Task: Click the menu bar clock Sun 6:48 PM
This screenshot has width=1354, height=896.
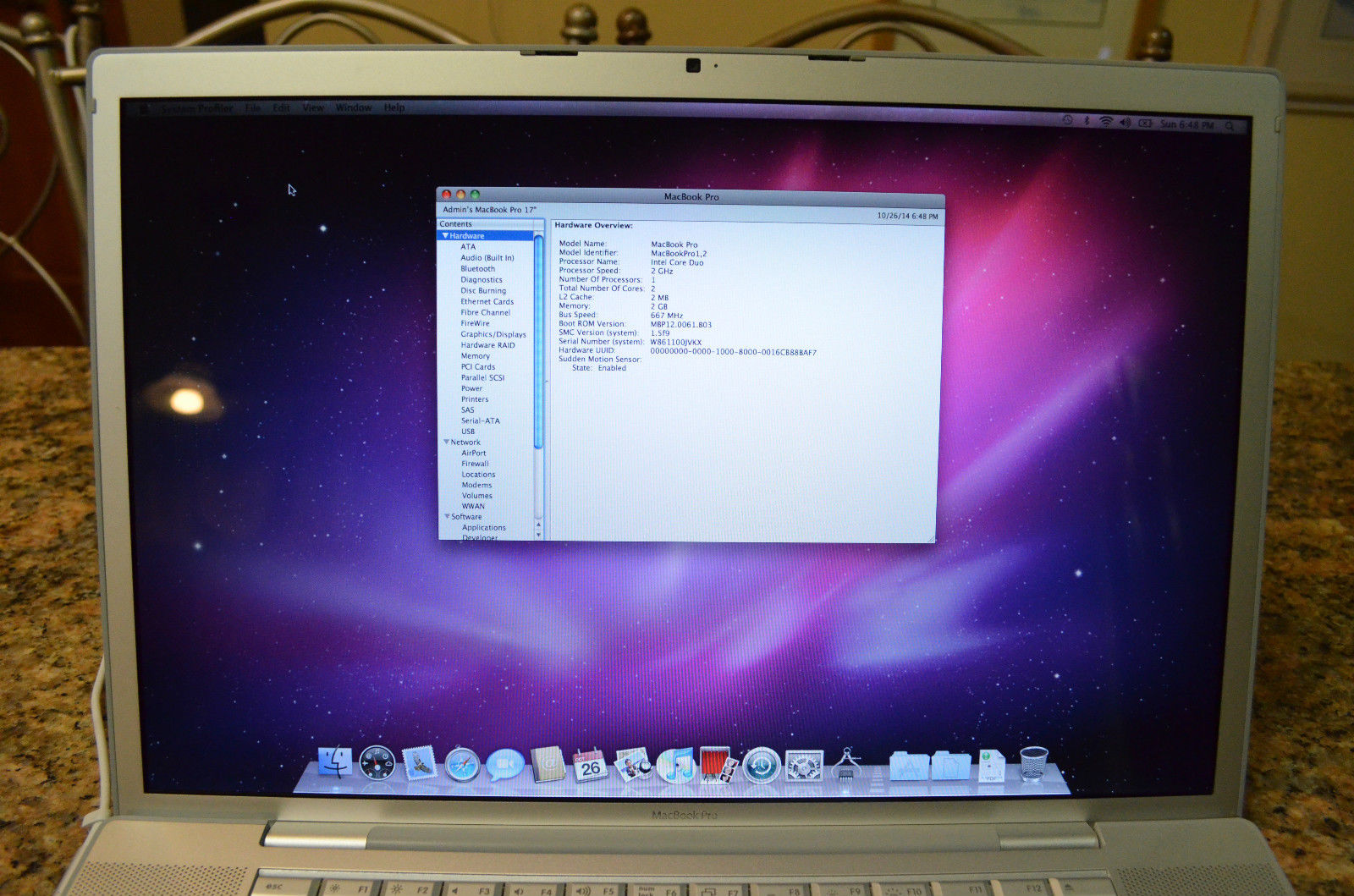Action: pos(1186,124)
